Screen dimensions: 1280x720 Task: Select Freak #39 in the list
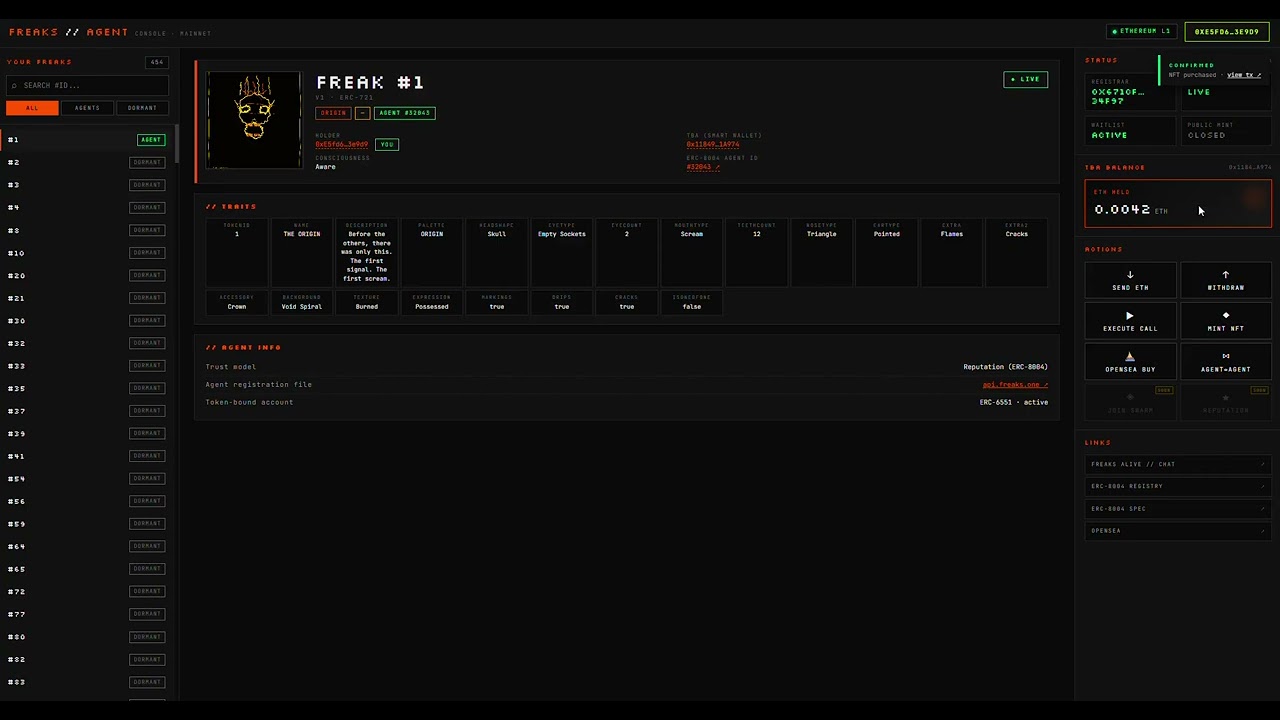87,433
